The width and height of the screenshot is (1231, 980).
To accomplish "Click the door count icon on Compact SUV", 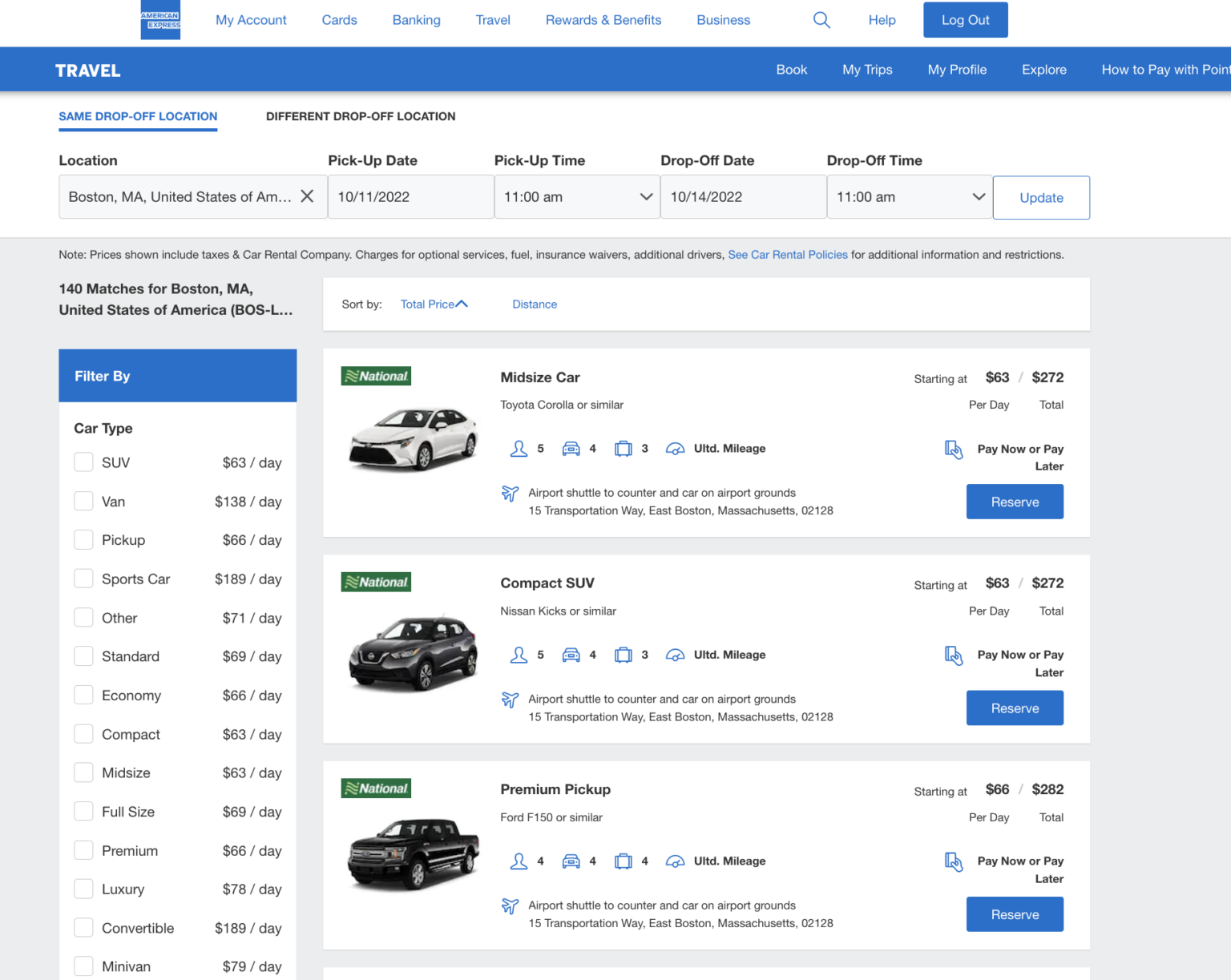I will [x=571, y=654].
